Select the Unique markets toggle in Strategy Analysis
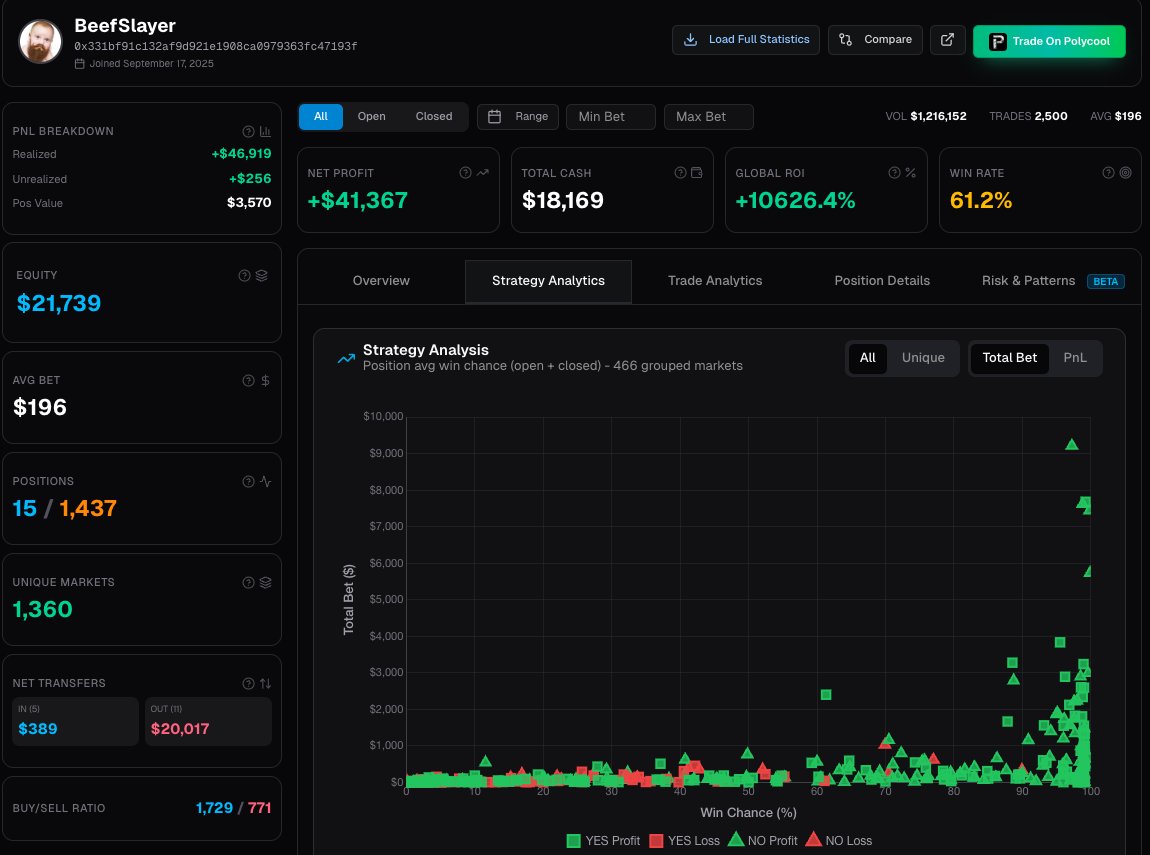Image resolution: width=1150 pixels, height=855 pixels. (x=922, y=357)
